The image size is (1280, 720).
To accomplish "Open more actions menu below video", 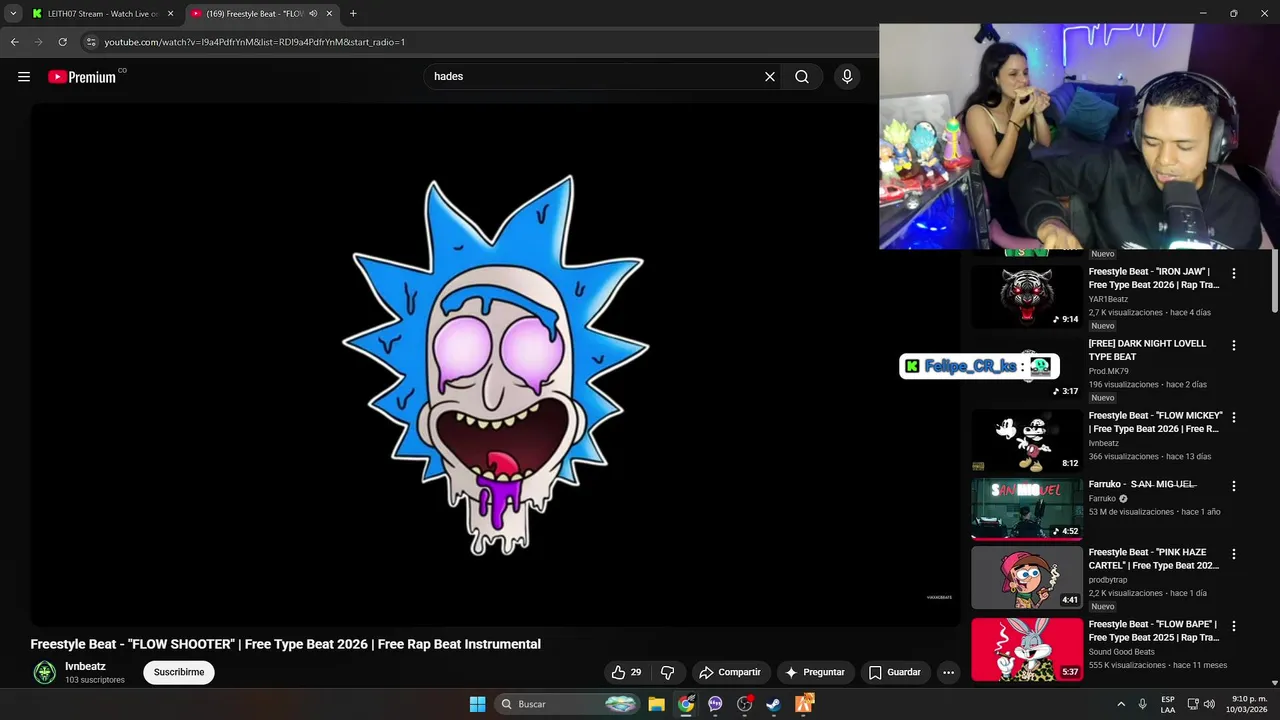I will 948,672.
